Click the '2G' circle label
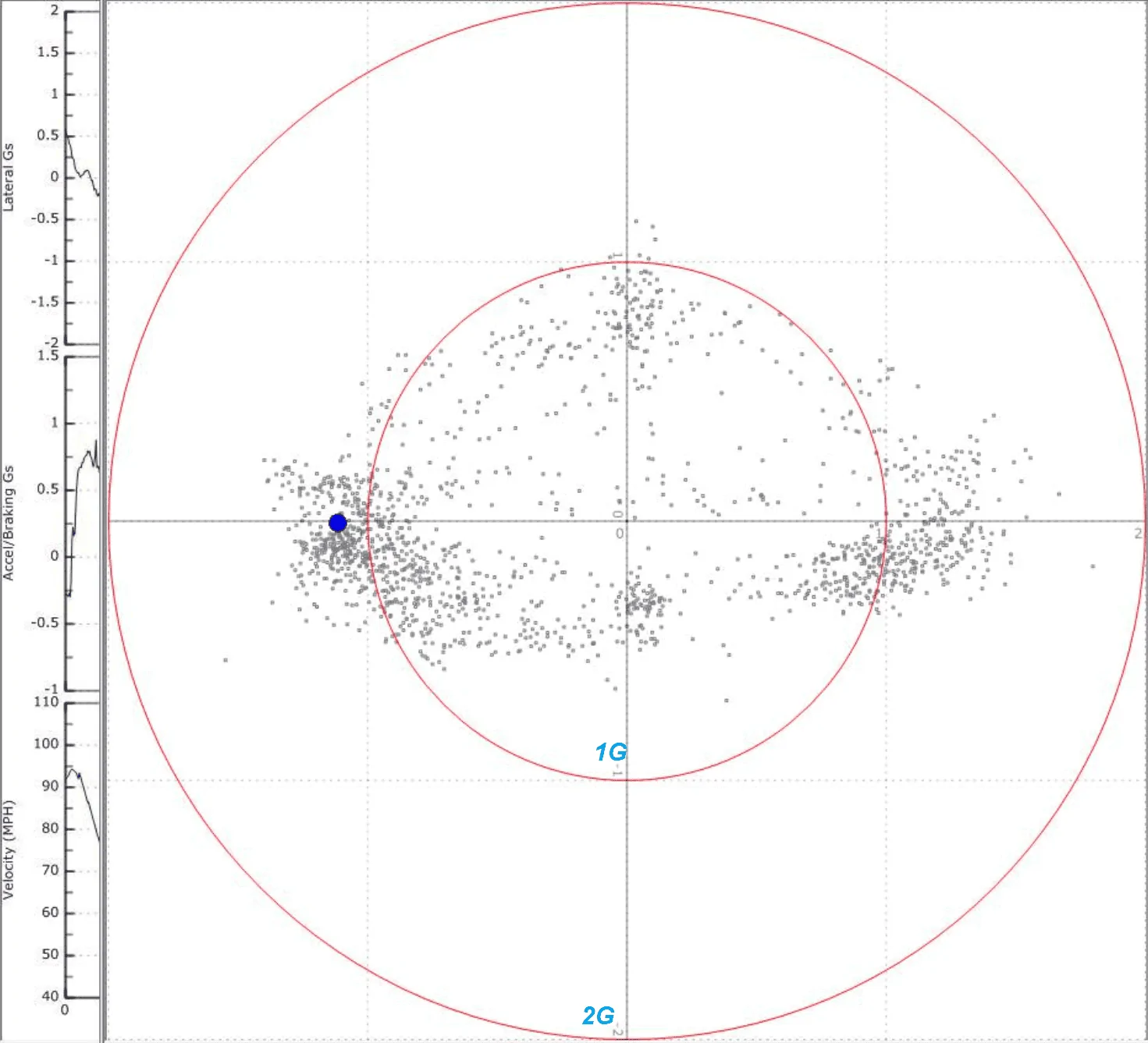Image resolution: width=1148 pixels, height=1043 pixels. coord(598,1016)
